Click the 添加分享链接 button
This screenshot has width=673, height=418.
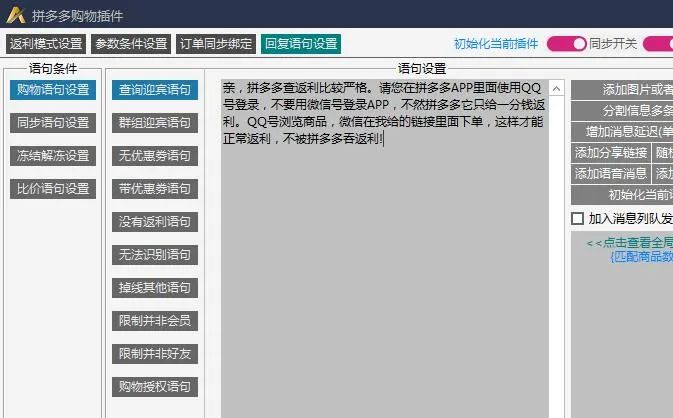click(x=610, y=153)
